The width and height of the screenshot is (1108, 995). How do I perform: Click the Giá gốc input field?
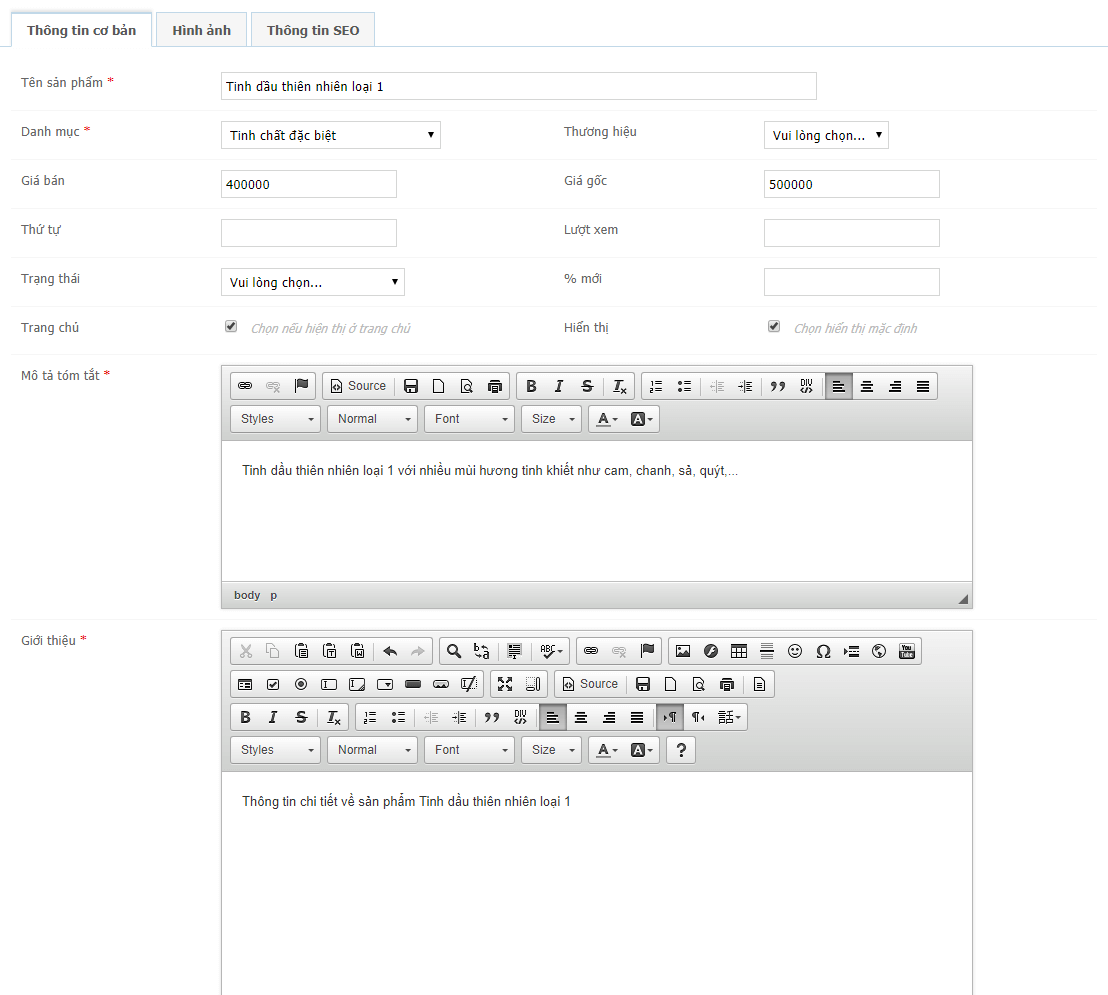pos(851,184)
